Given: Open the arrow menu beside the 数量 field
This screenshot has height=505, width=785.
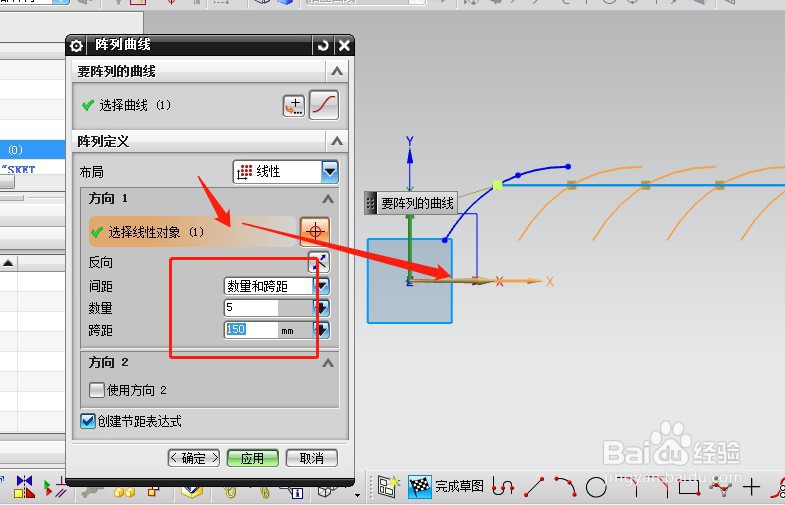Looking at the screenshot, I should pyautogui.click(x=322, y=308).
